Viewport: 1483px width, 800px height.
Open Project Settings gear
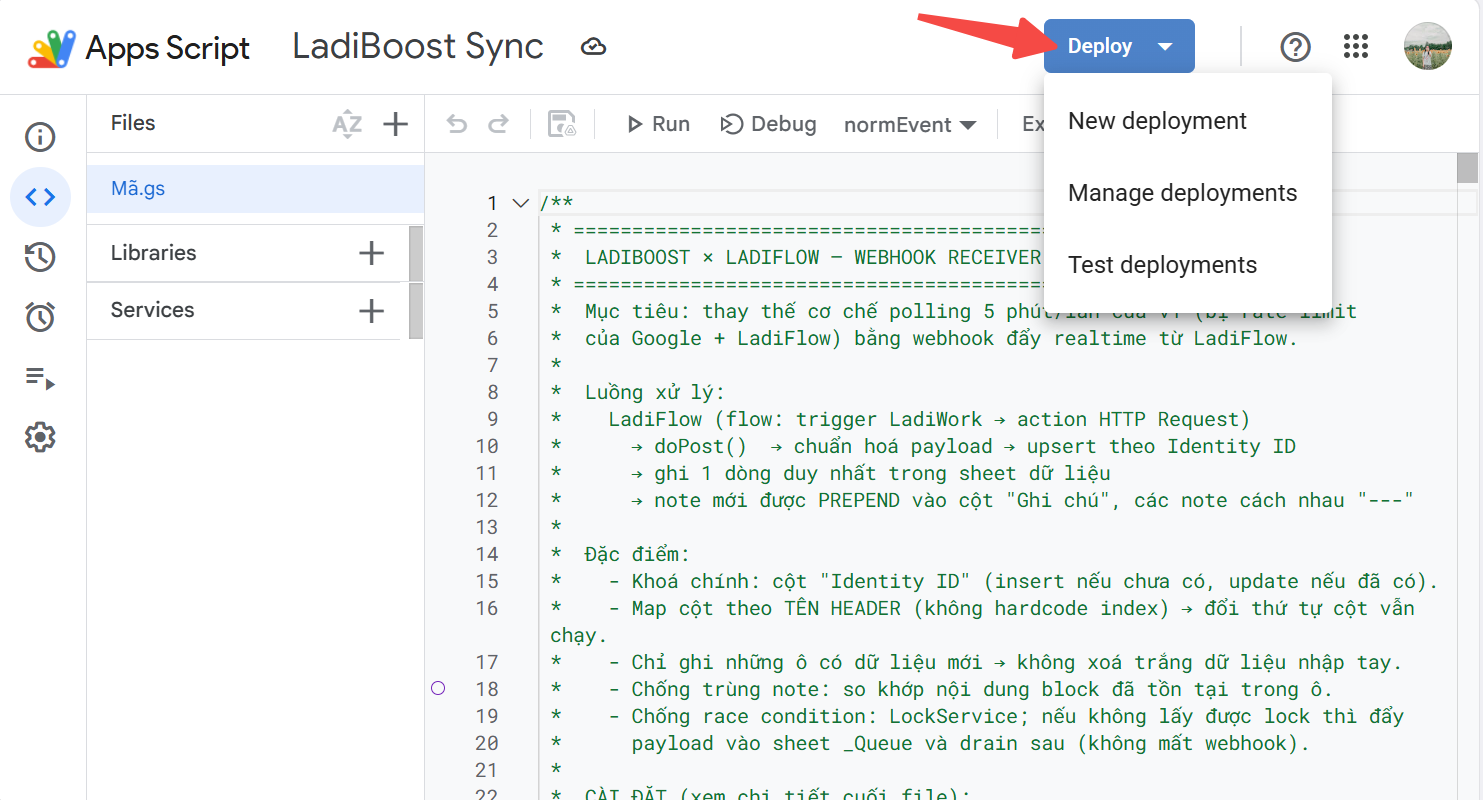(40, 437)
